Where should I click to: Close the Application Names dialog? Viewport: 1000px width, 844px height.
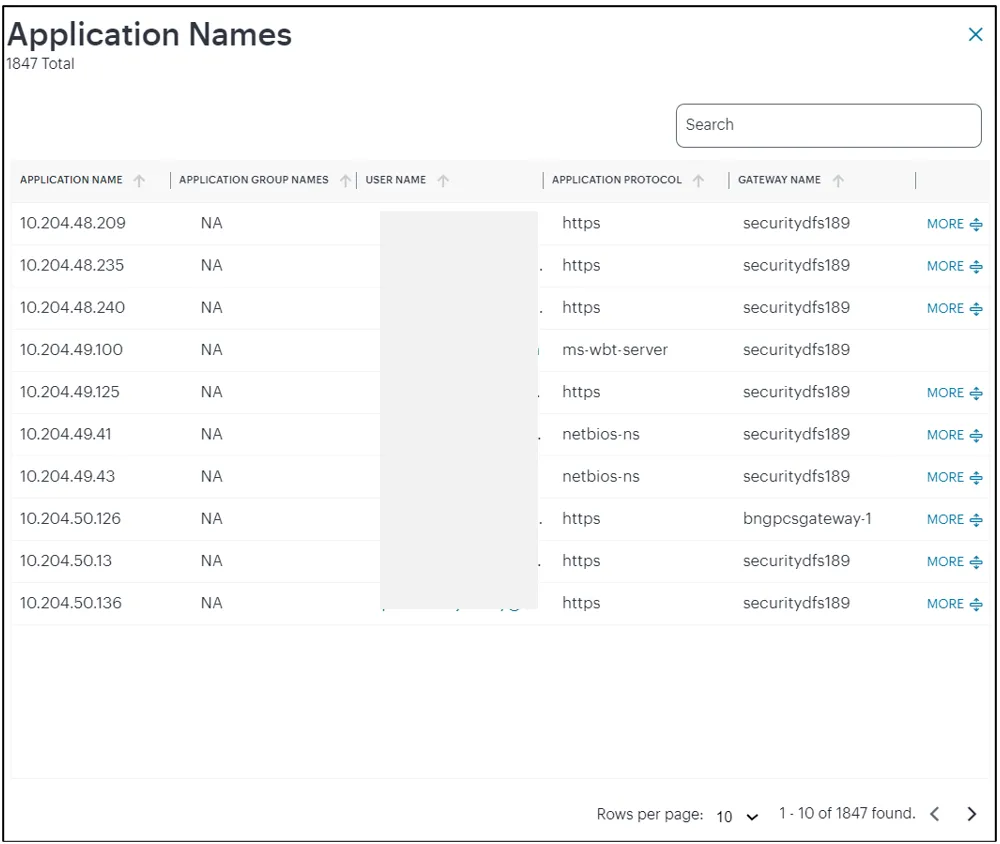(975, 34)
